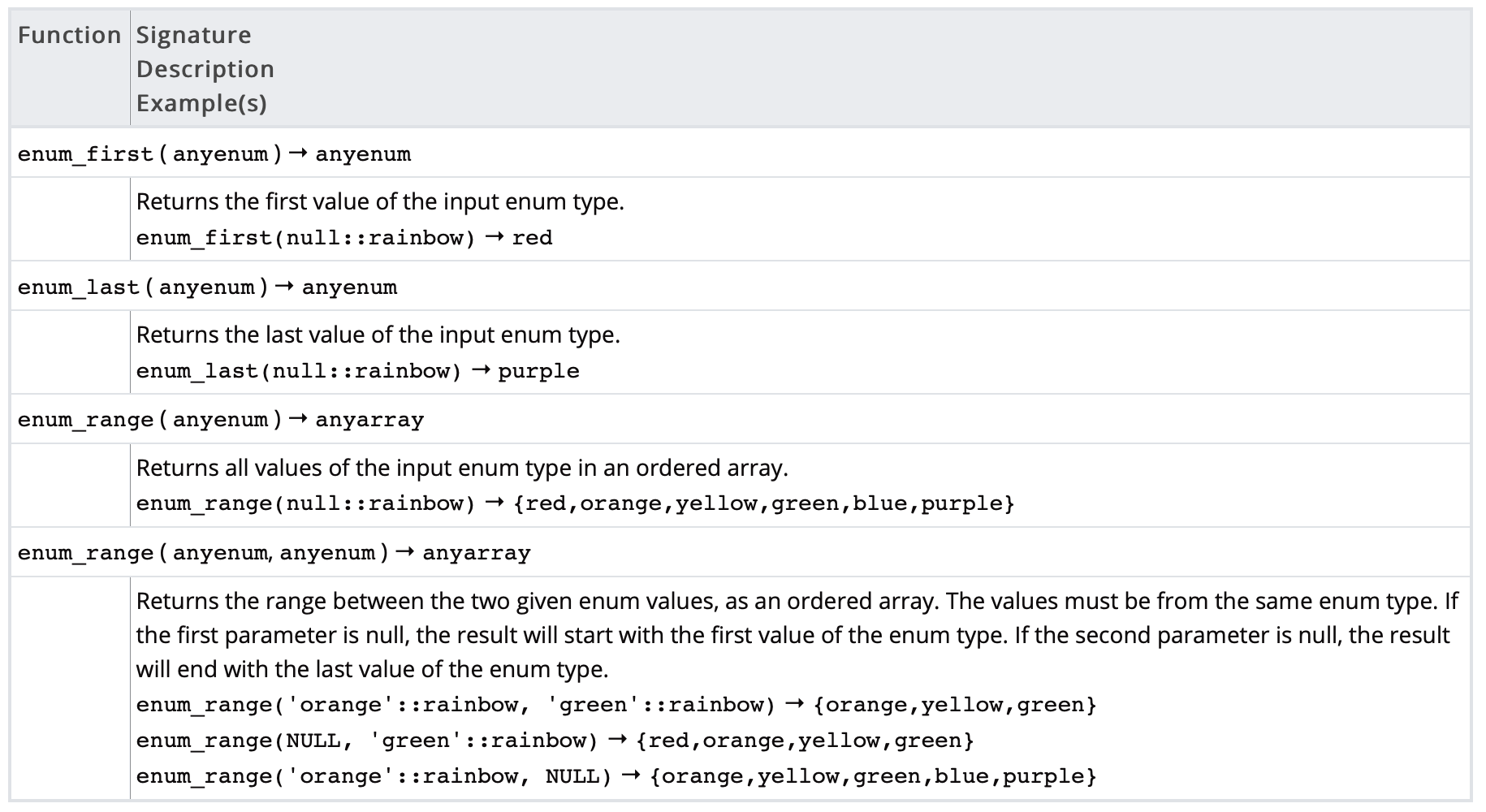Screen dimensions: 1486x812
Task: Click the single-argument enum_range(anyenum) signature
Action: tap(220, 420)
